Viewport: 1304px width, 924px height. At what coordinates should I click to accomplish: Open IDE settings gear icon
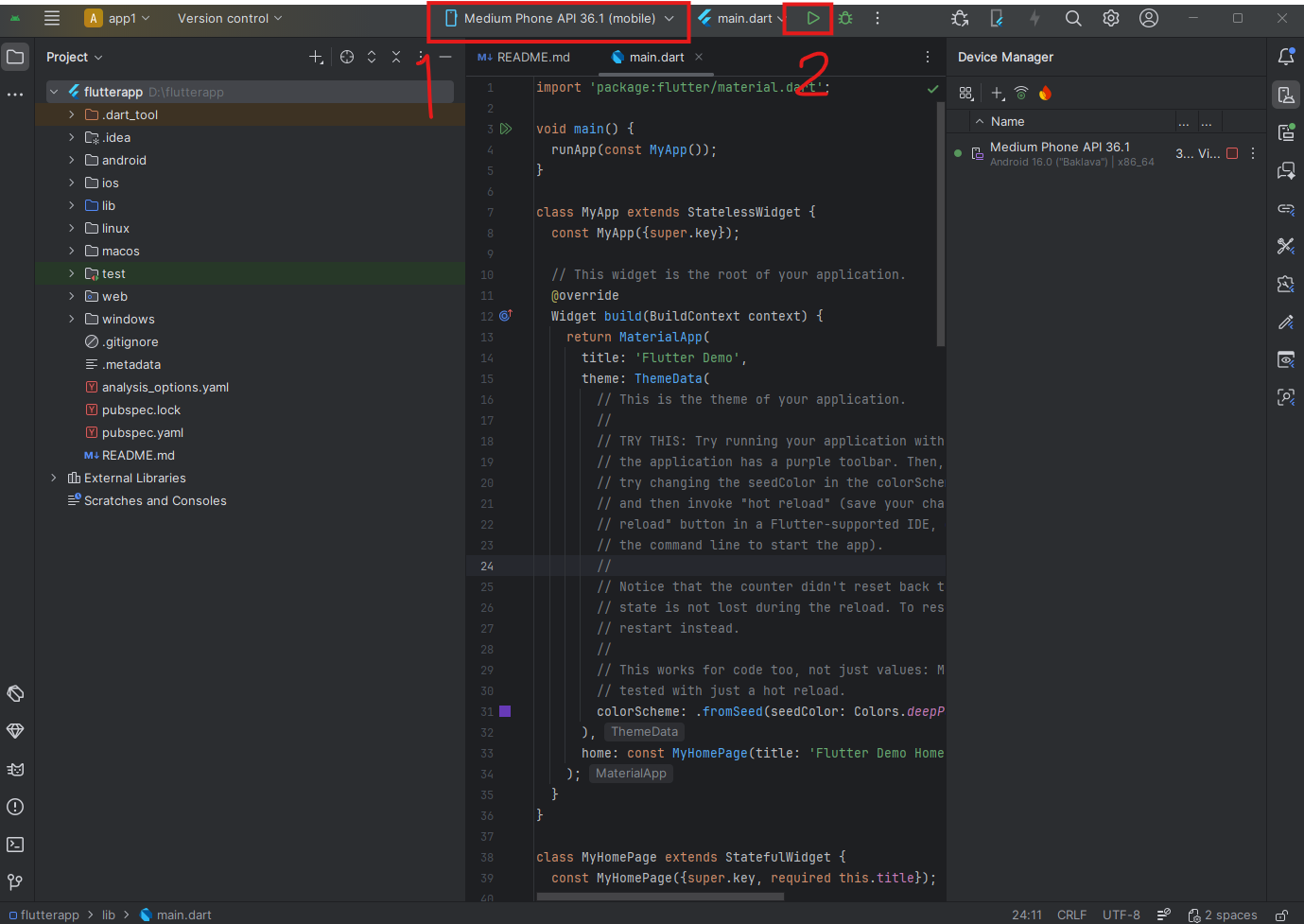1111,18
